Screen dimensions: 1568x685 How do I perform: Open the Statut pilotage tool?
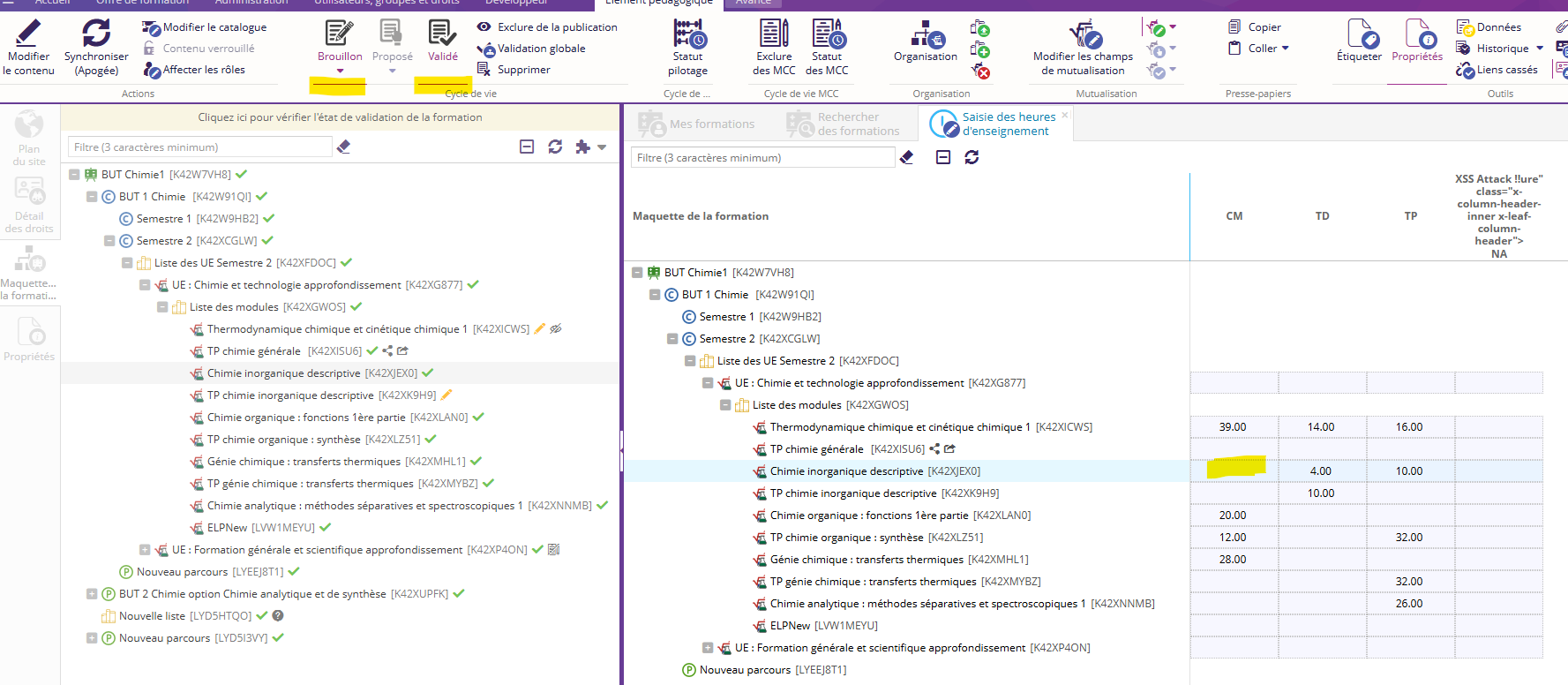tap(687, 35)
